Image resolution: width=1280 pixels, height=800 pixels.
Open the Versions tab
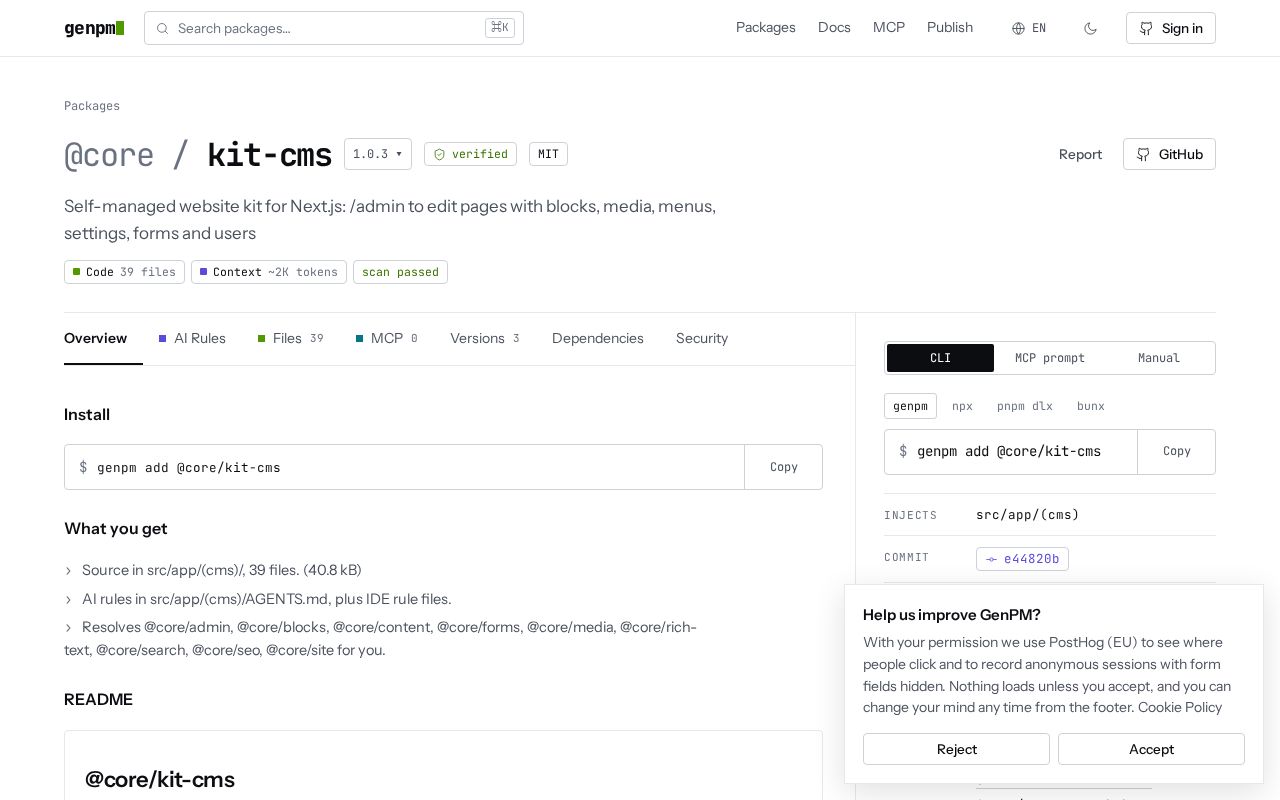[x=485, y=339]
